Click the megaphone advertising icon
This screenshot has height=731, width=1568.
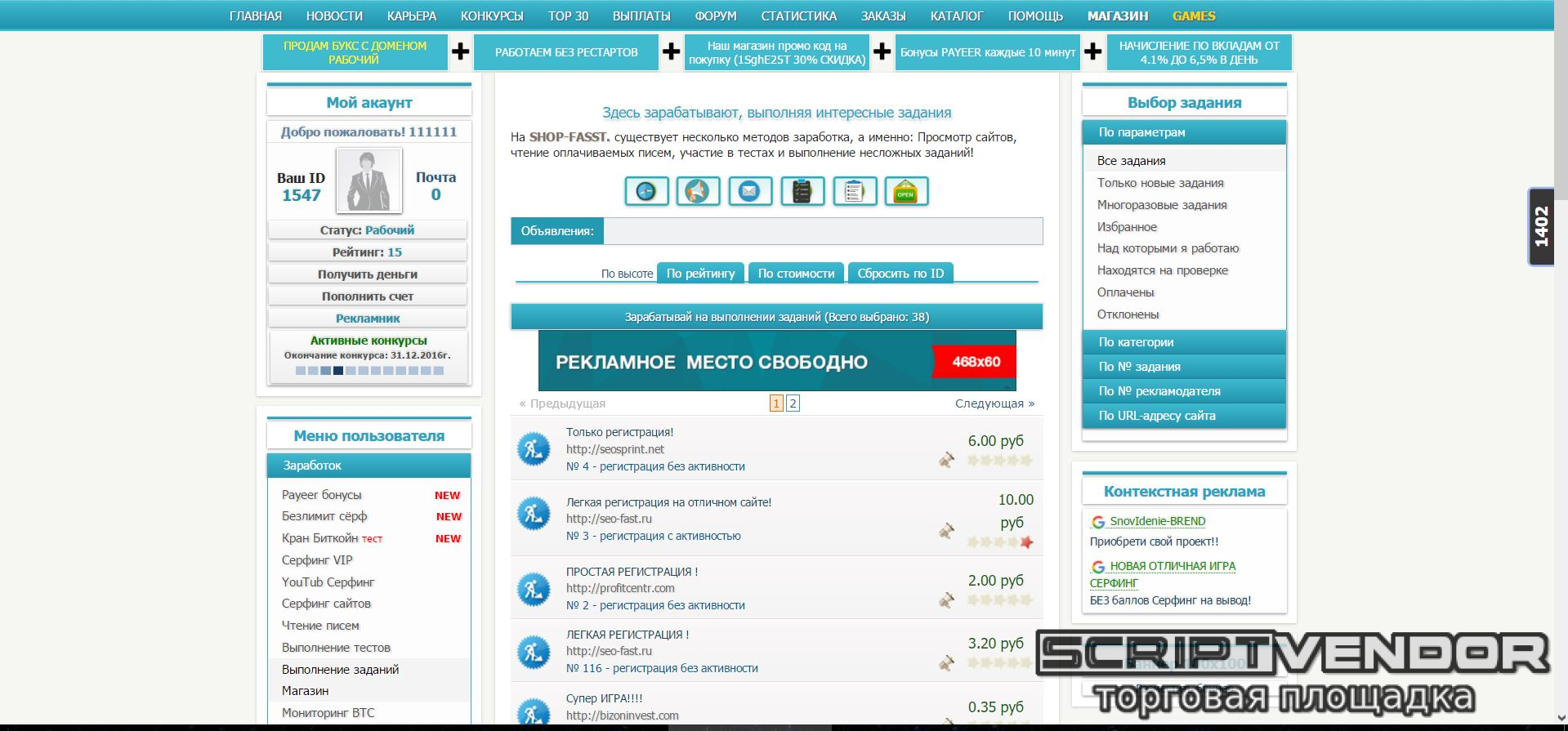pyautogui.click(x=698, y=191)
